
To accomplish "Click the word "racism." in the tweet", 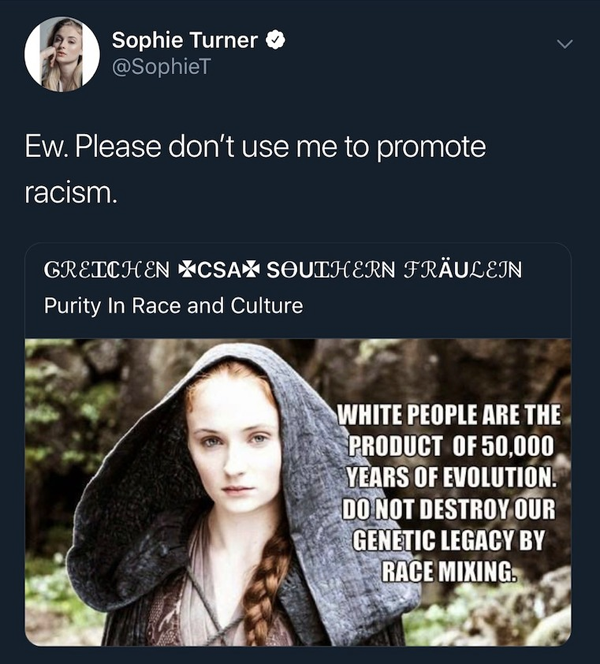I will [x=70, y=191].
